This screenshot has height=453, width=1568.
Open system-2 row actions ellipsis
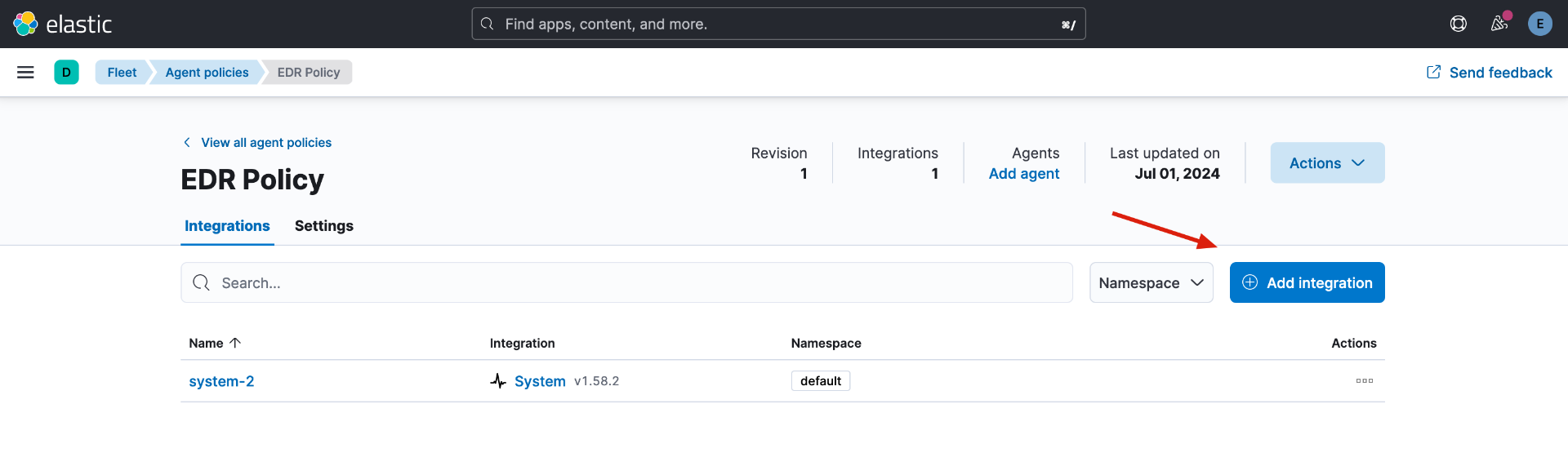point(1364,381)
